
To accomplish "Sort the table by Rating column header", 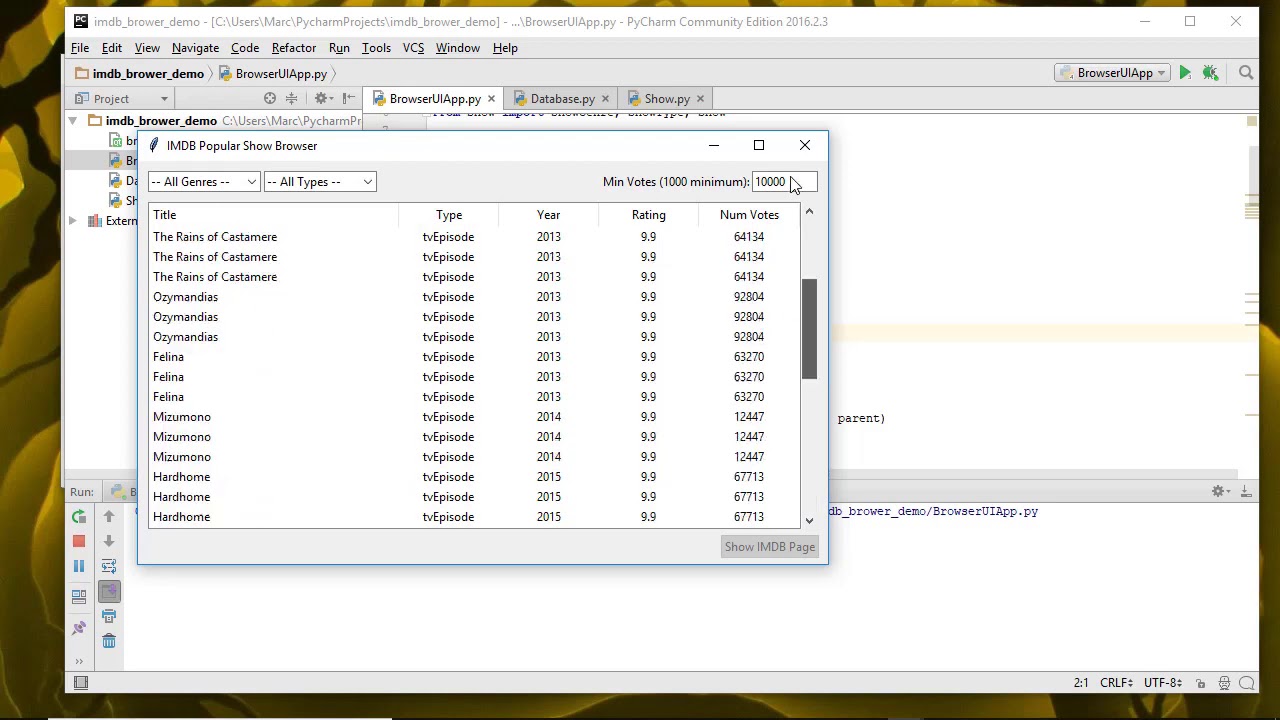I will pyautogui.click(x=648, y=215).
